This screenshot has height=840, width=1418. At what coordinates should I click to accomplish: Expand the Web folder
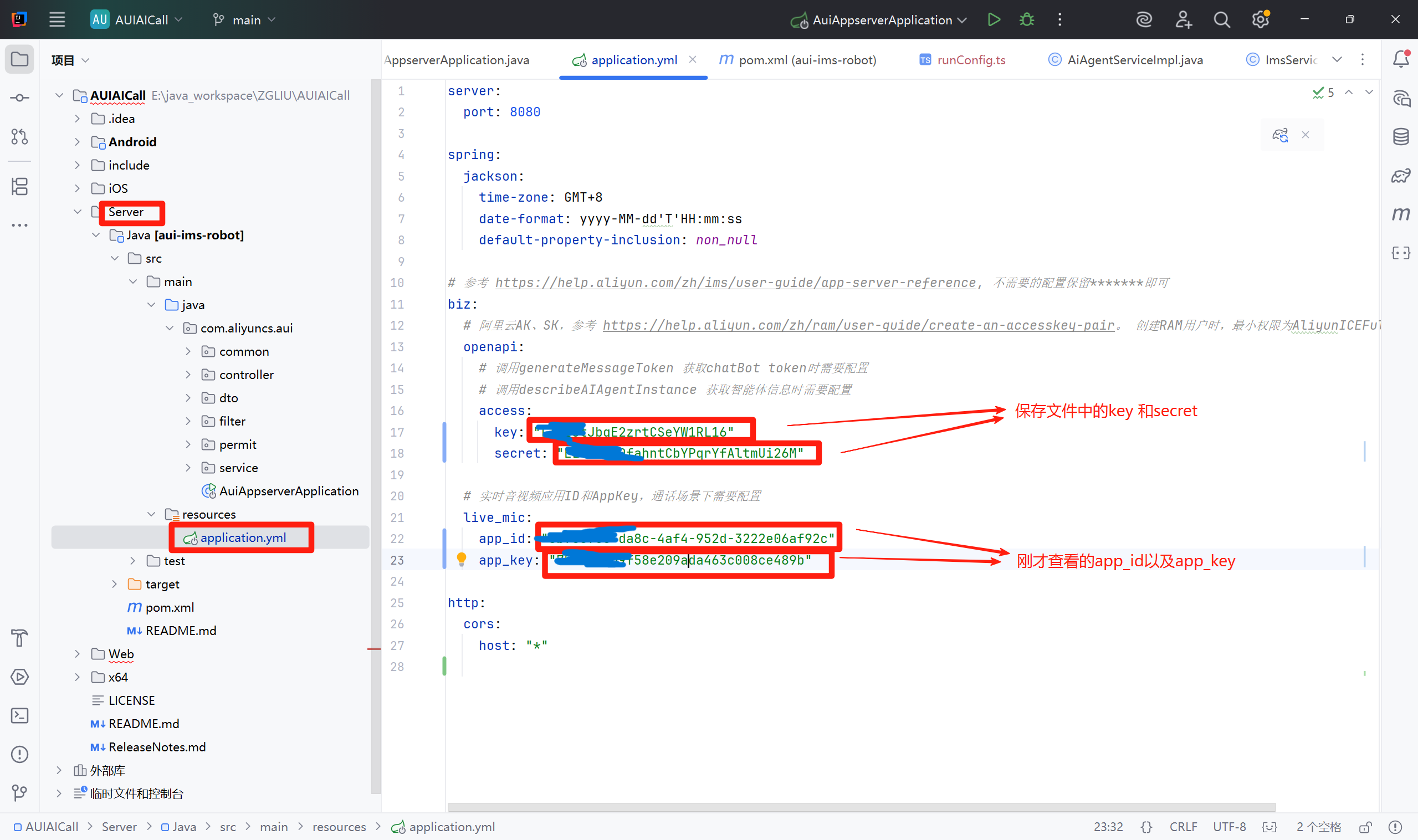pos(78,654)
